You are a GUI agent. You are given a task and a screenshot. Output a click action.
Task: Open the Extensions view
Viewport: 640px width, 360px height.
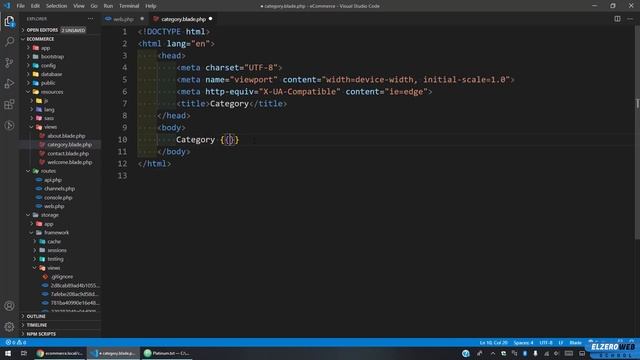9,104
